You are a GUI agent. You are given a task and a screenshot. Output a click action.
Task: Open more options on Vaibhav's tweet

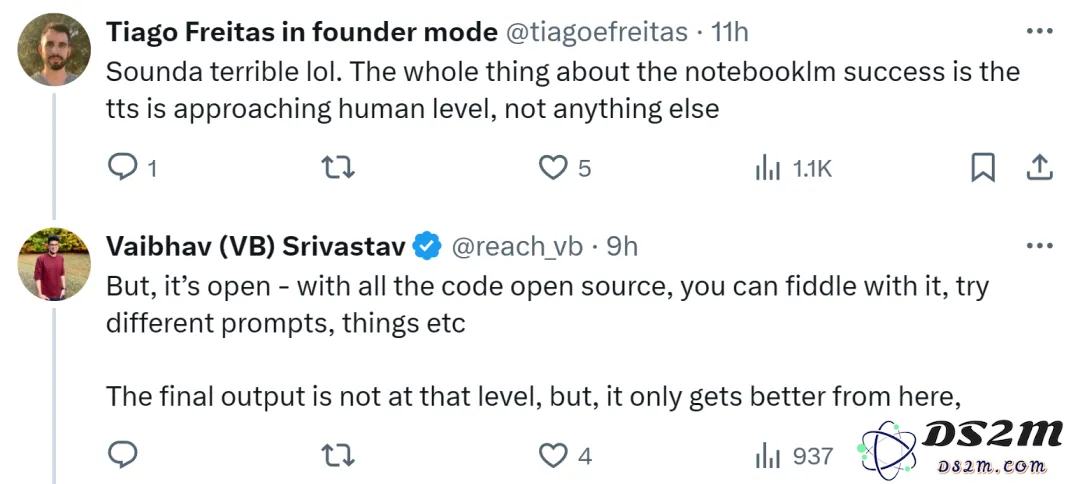1039,246
